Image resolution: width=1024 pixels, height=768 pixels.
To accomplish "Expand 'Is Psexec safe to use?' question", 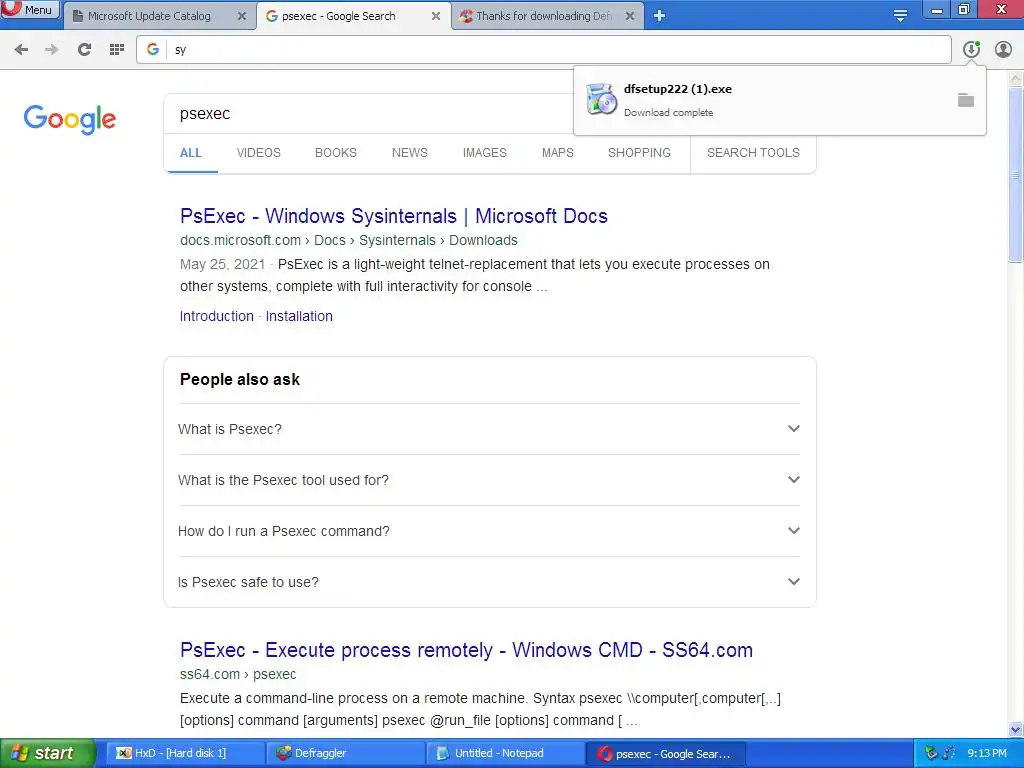I will (489, 582).
